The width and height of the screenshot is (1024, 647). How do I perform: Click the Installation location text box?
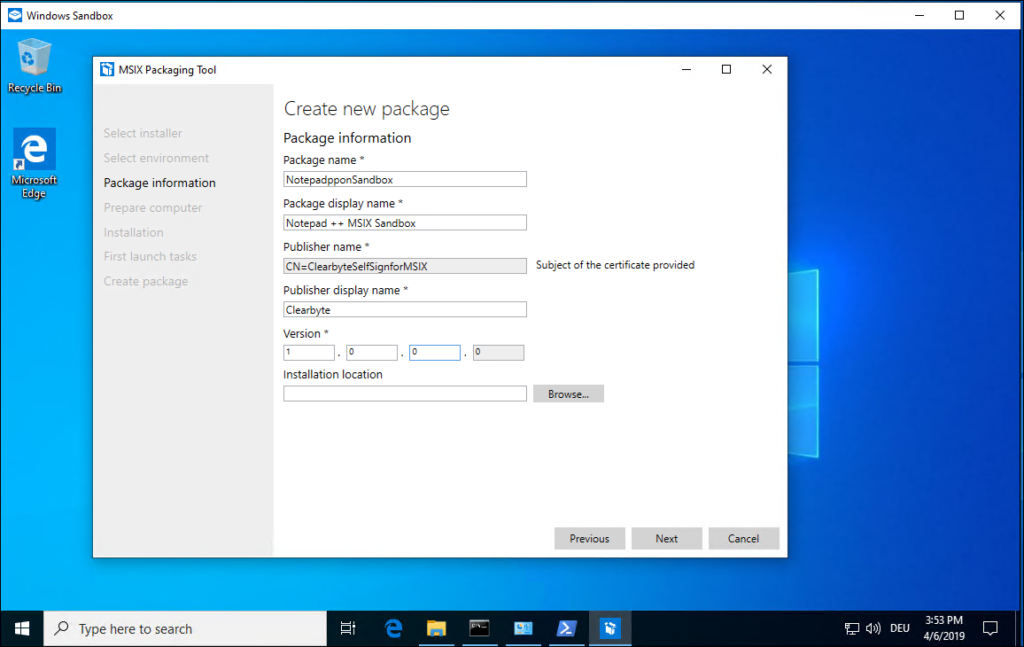coord(404,394)
